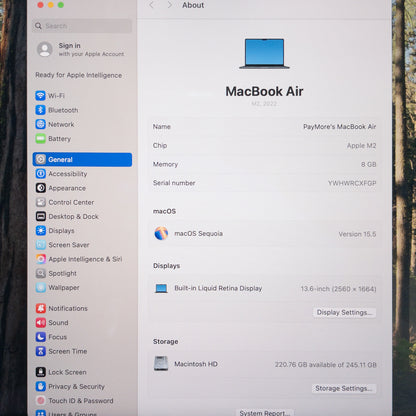Click the Notifications bell icon
The image size is (416, 416).
tap(41, 308)
